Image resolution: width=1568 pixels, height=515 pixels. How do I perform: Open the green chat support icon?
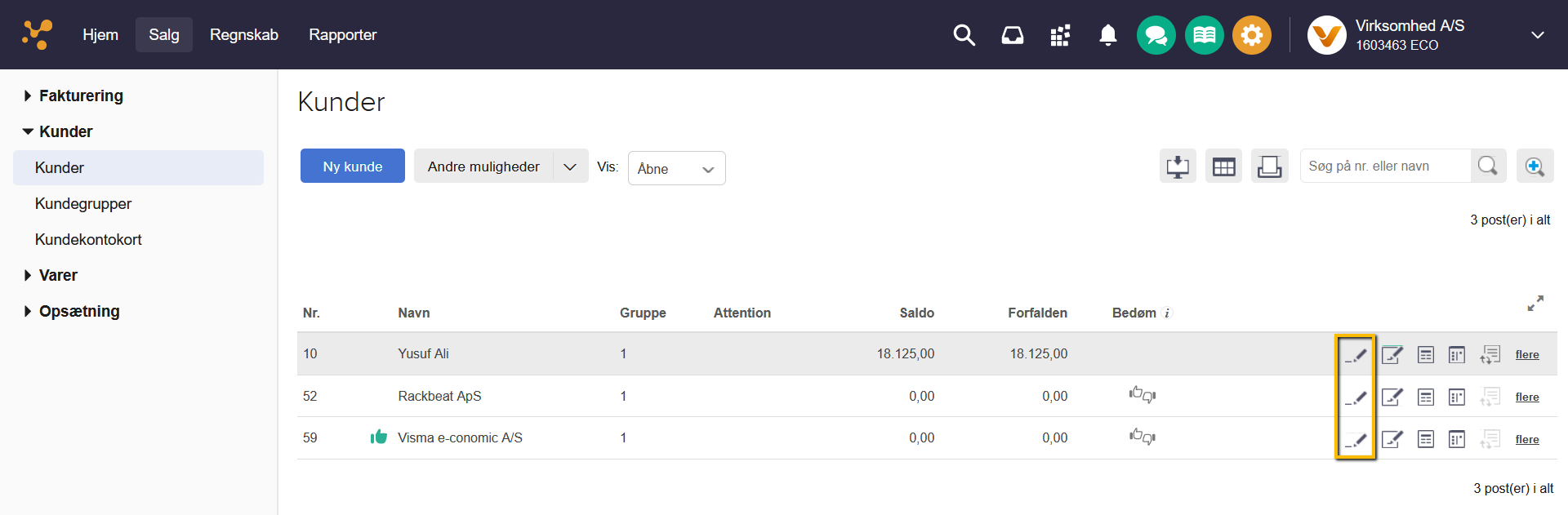pyautogui.click(x=1156, y=35)
